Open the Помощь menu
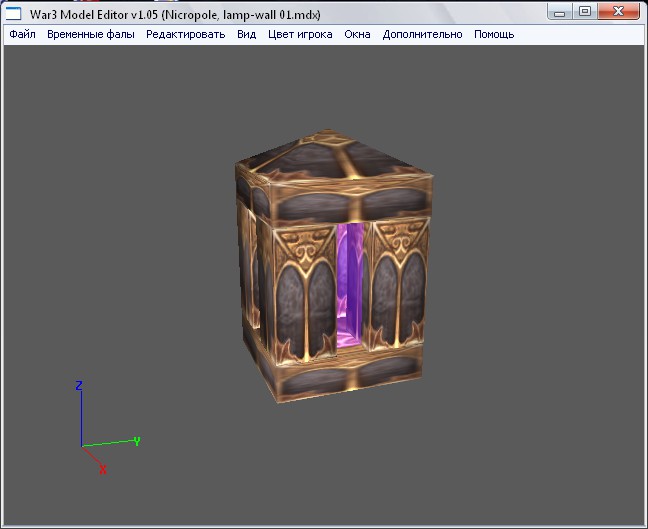 pos(494,34)
